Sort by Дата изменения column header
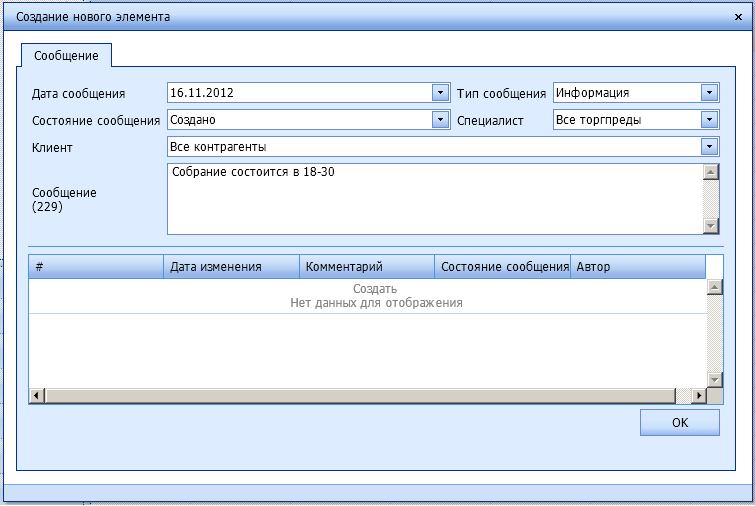The image size is (755, 506). point(231,267)
